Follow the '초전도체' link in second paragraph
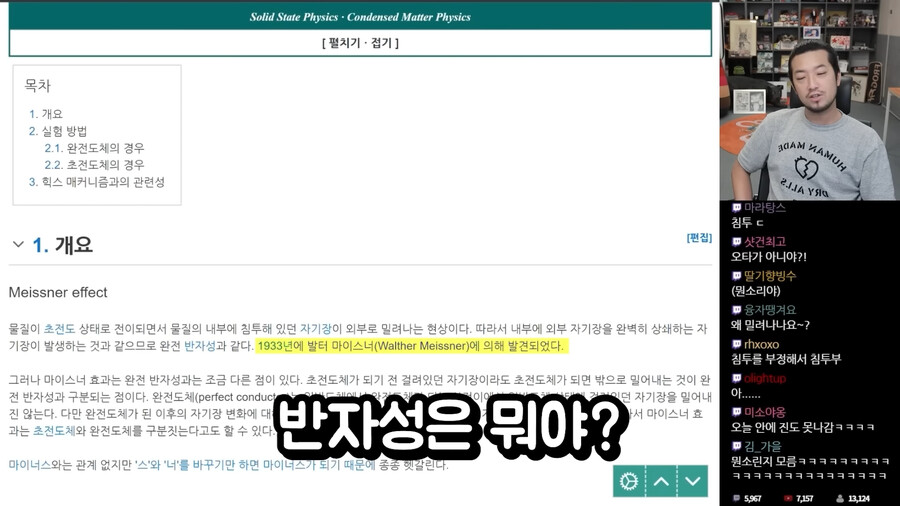Viewport: 900px width, 506px height. (54, 430)
